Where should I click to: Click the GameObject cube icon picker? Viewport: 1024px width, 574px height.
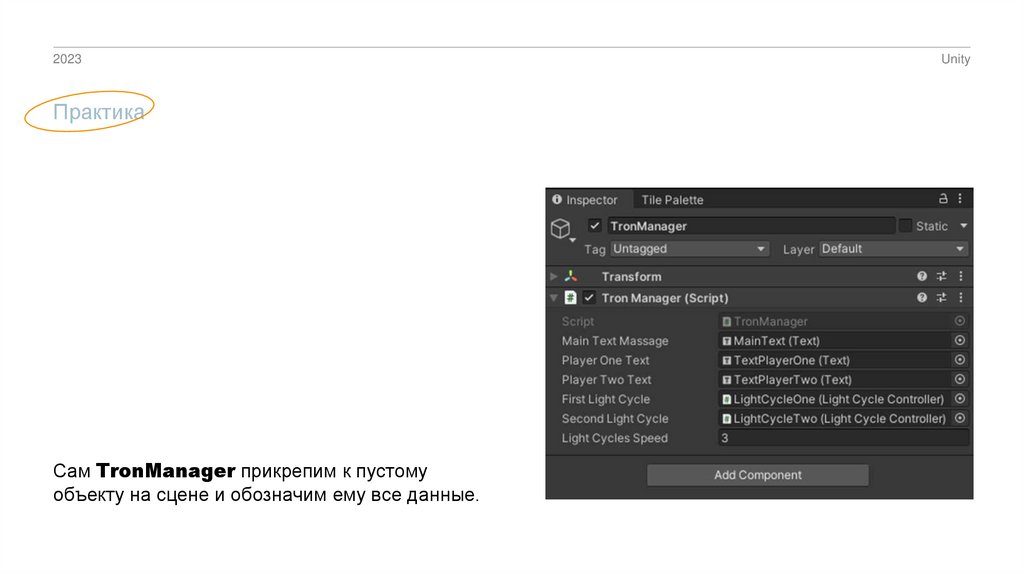point(561,229)
